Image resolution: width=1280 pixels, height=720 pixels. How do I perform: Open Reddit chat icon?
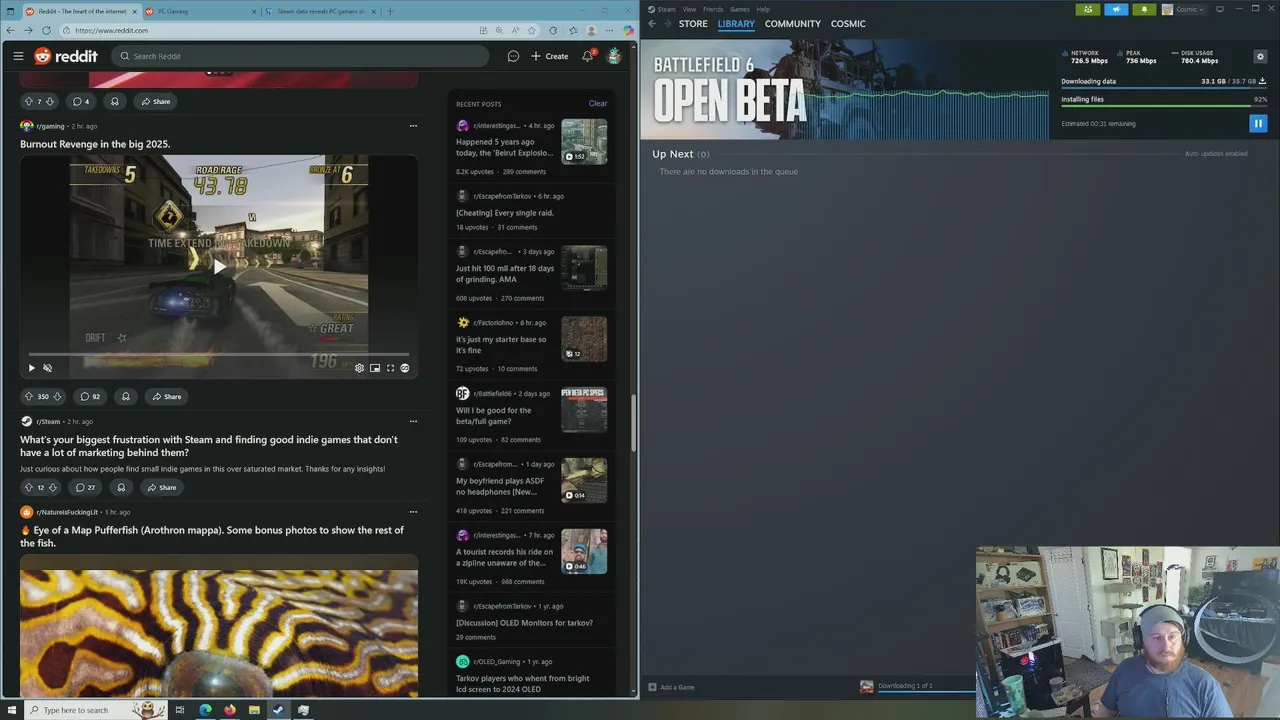513,56
